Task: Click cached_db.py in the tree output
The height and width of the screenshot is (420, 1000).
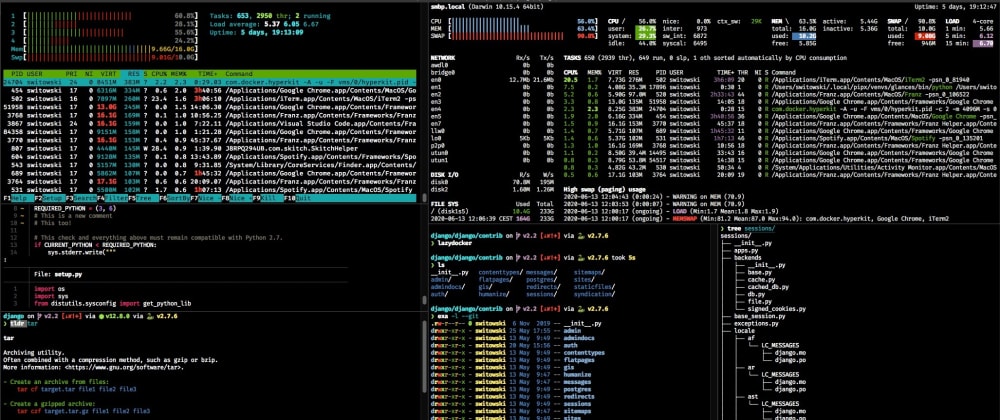Action: 767,287
